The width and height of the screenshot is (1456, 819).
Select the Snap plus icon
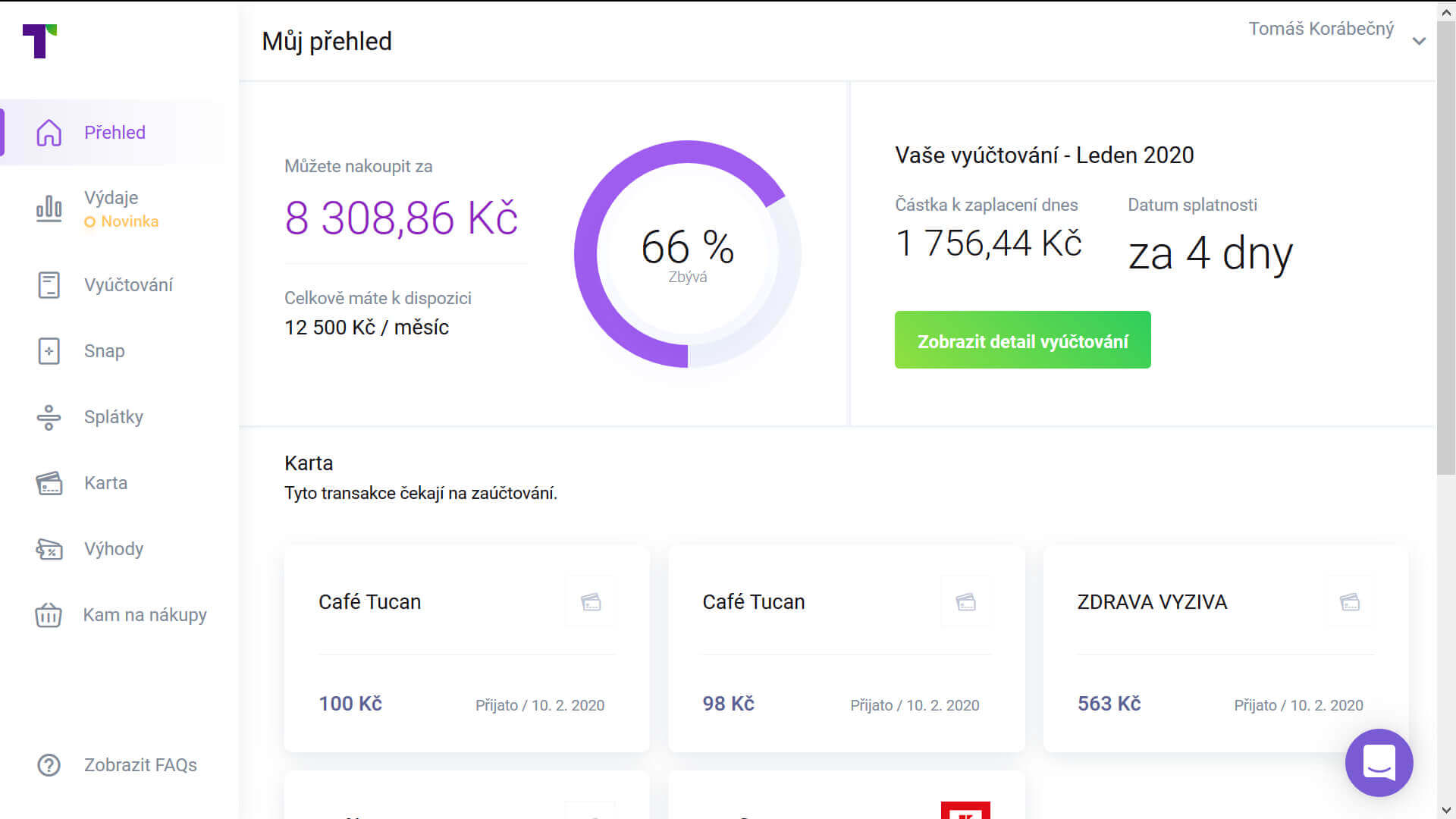coord(49,351)
